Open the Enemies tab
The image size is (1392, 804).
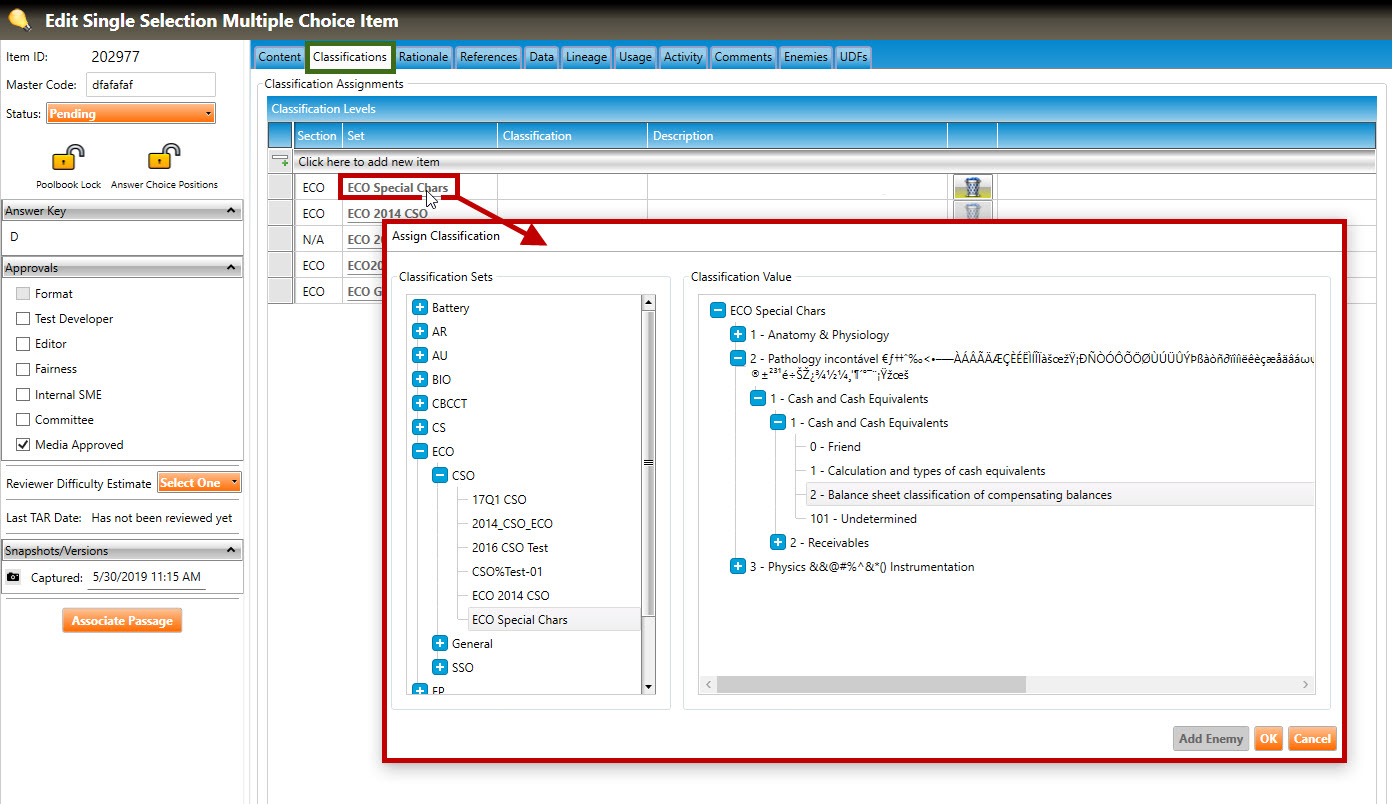(x=805, y=57)
